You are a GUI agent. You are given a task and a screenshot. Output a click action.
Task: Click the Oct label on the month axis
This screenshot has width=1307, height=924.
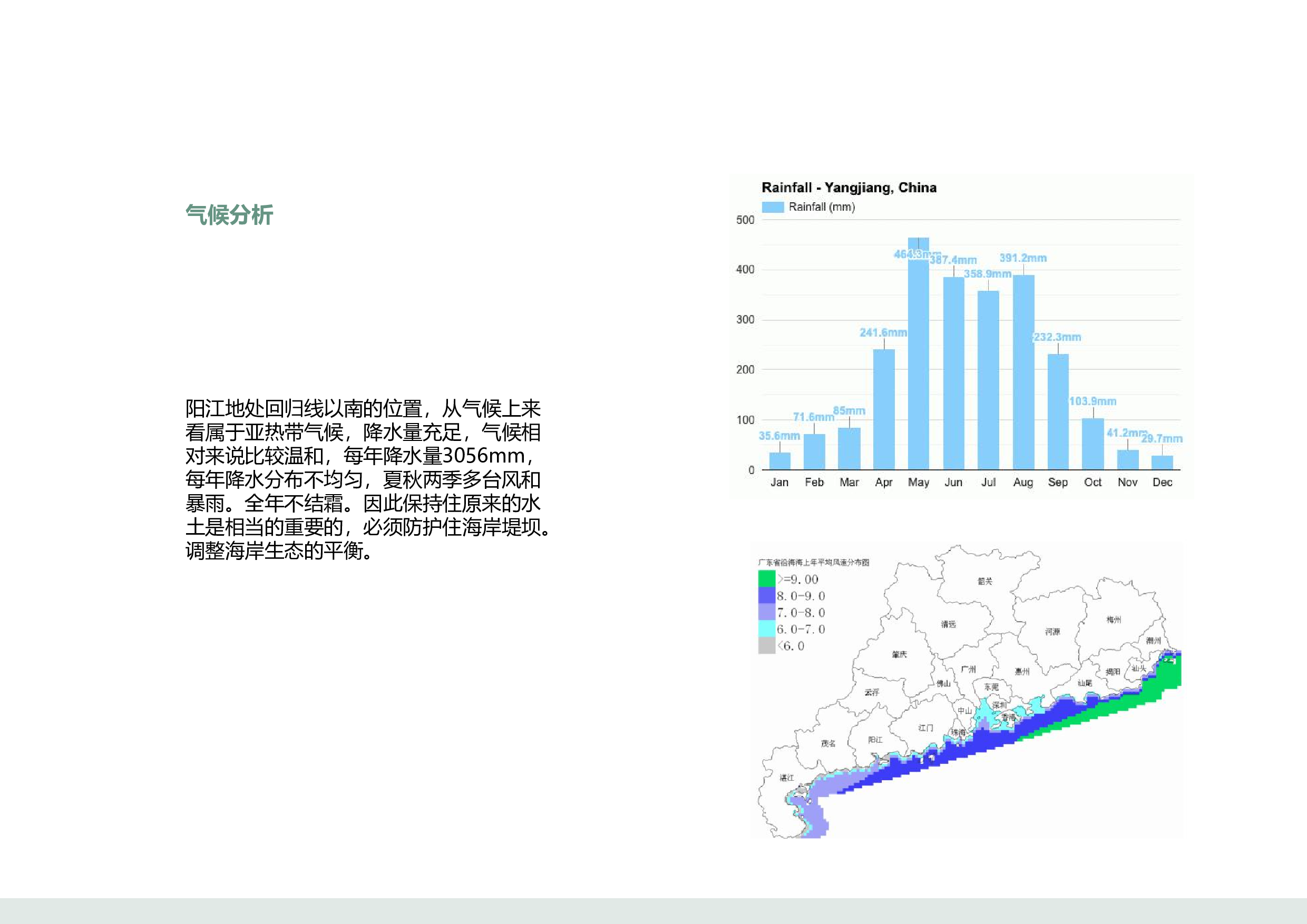(x=1095, y=481)
